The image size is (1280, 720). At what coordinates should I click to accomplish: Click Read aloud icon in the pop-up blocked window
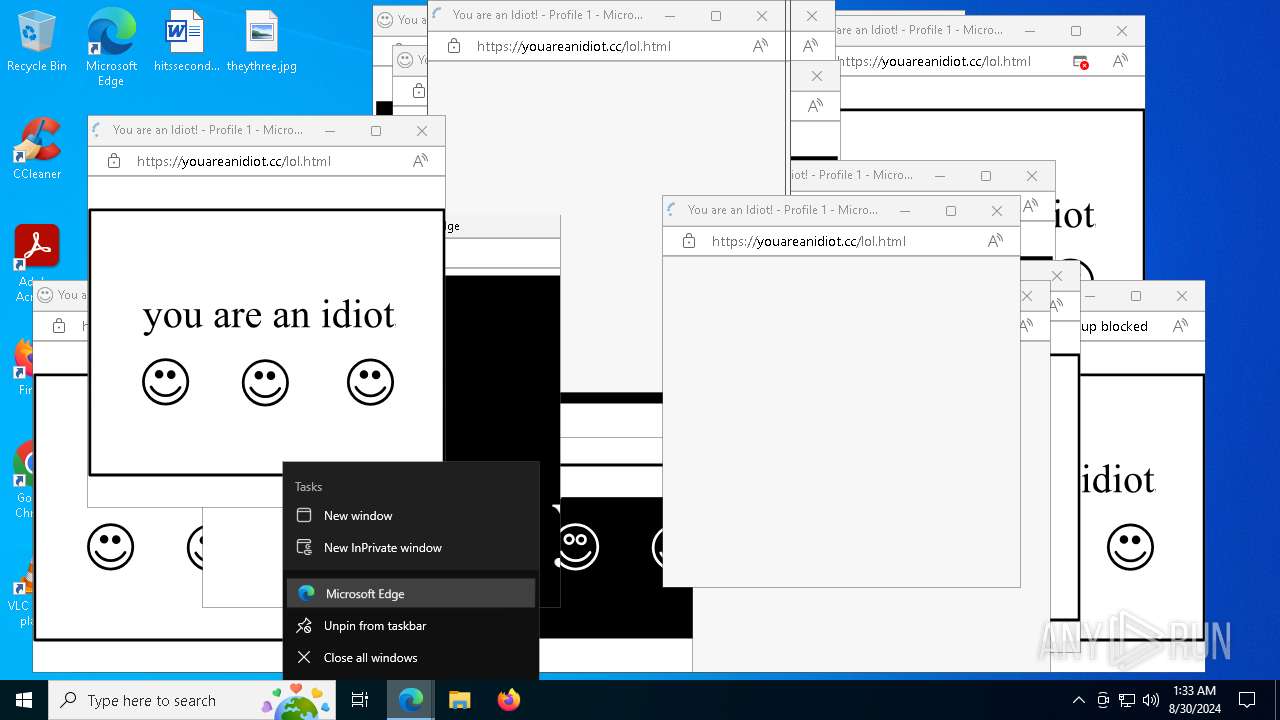pyautogui.click(x=1181, y=326)
